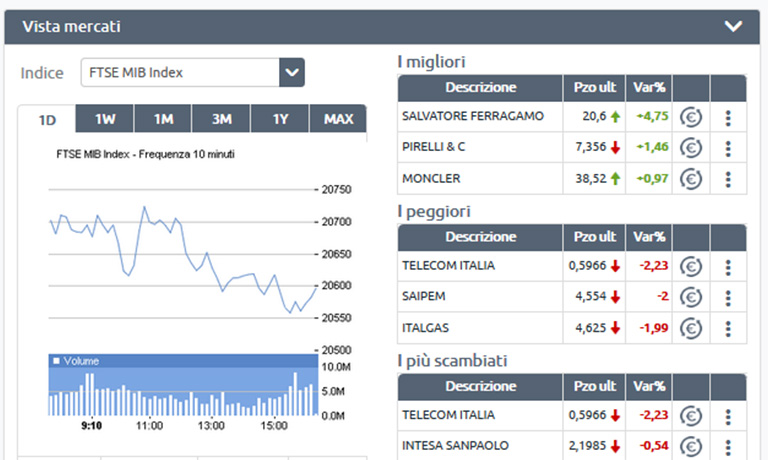
Task: Click Pzo ult header in I più scambiati table
Action: [595, 387]
